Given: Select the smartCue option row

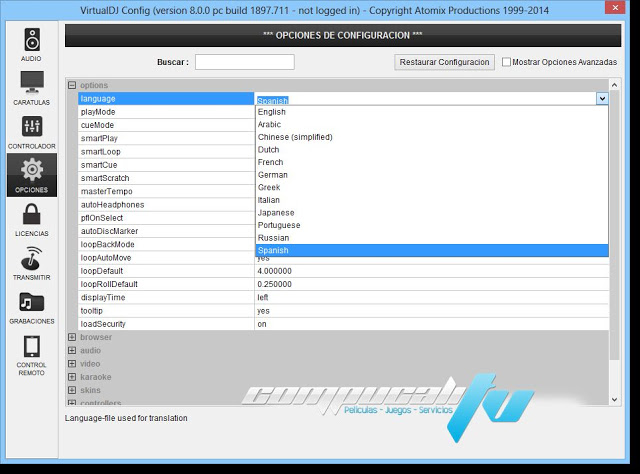Looking at the screenshot, I should click(166, 165).
